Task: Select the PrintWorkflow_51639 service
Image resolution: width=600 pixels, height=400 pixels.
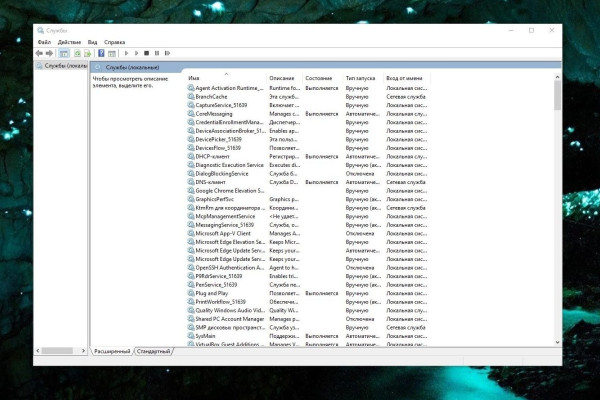Action: click(307, 302)
